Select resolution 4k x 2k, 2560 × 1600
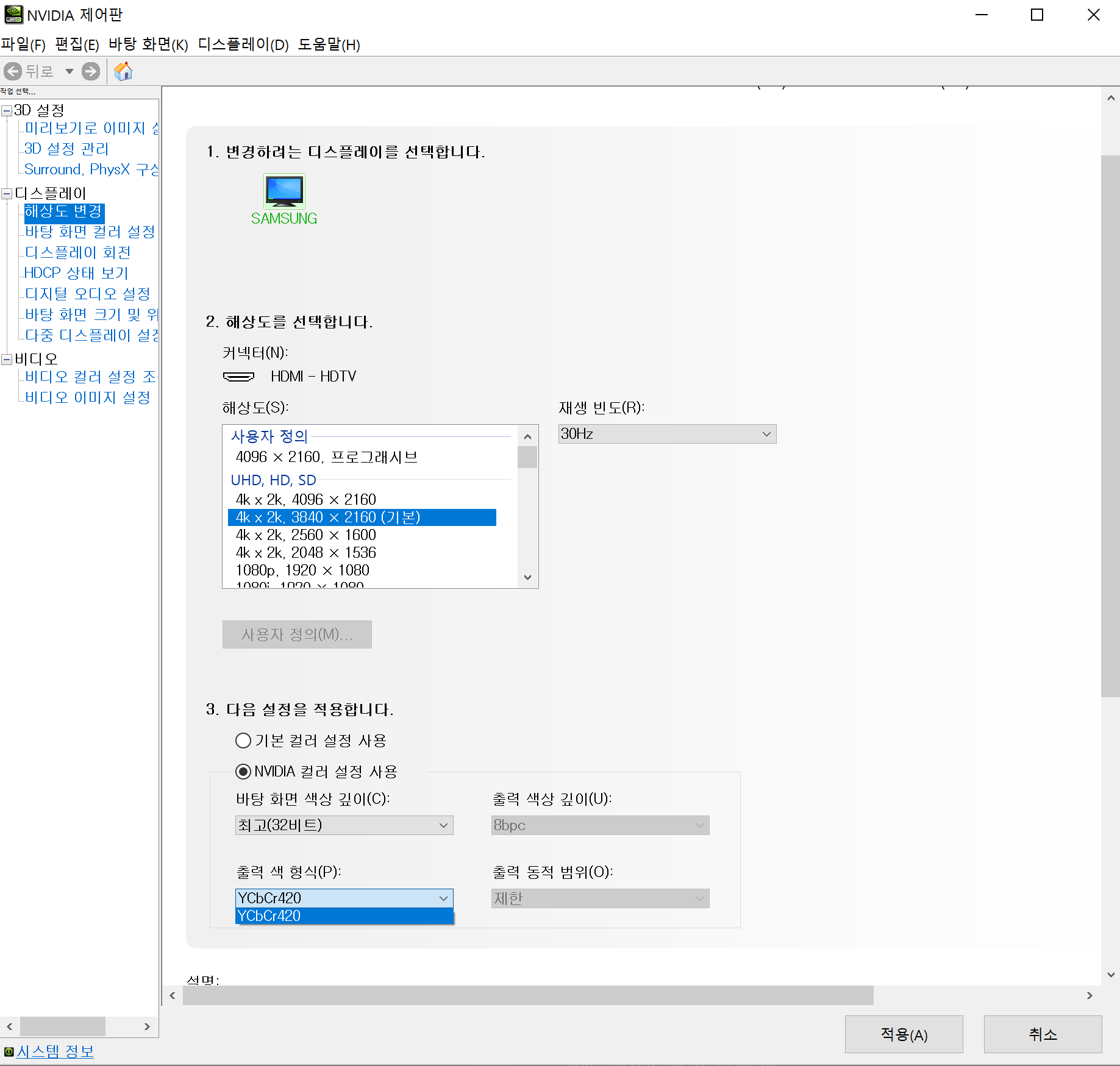 click(x=306, y=535)
